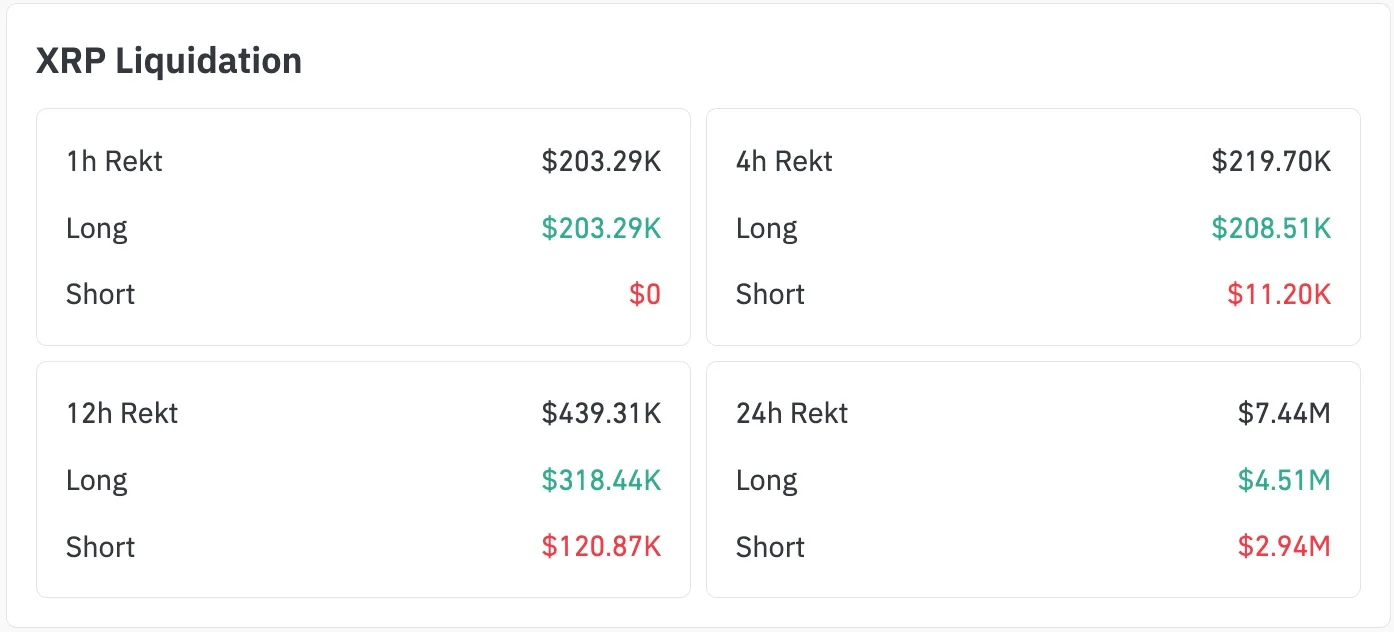Viewport: 1394px width, 632px height.
Task: Click the XRP Liquidation heading
Action: (169, 61)
